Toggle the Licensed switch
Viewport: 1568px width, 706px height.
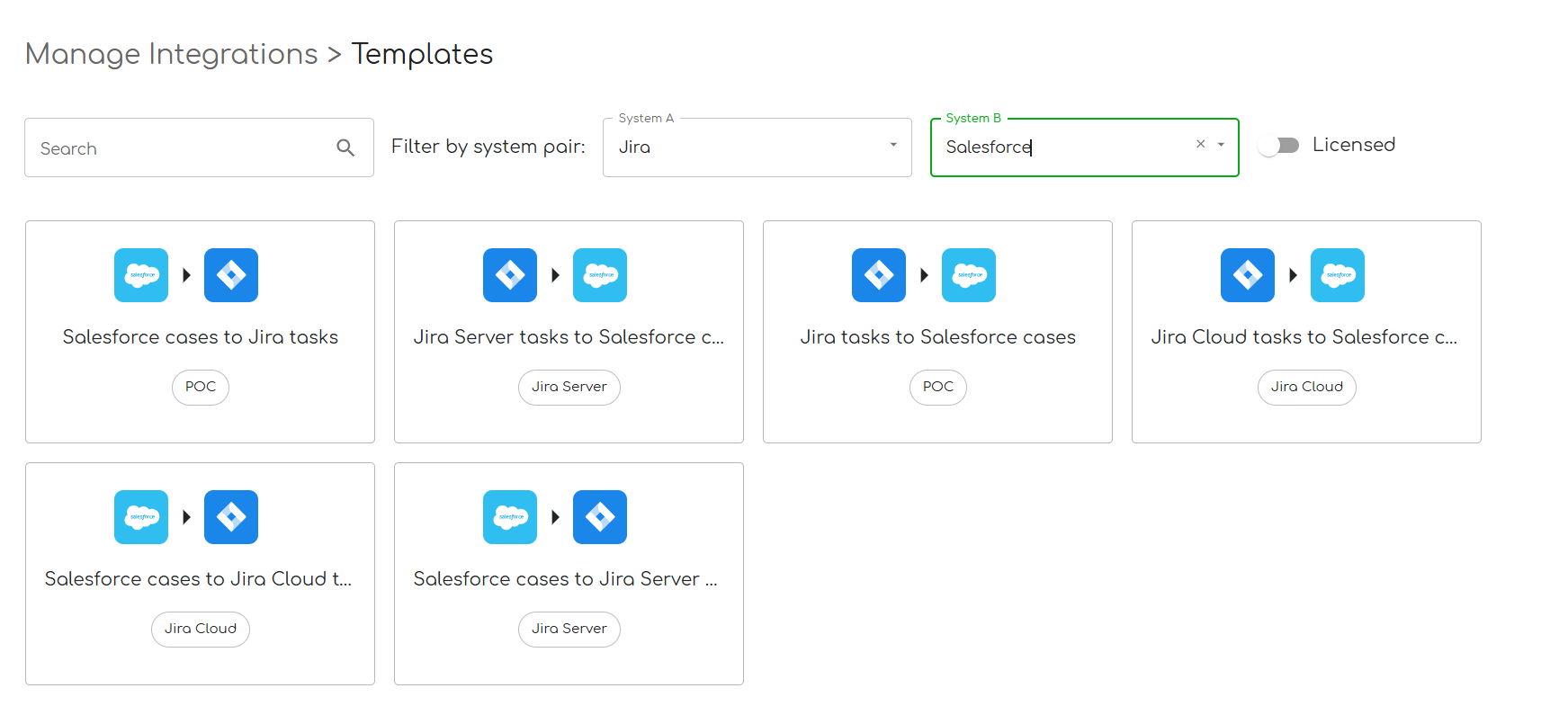click(1278, 146)
